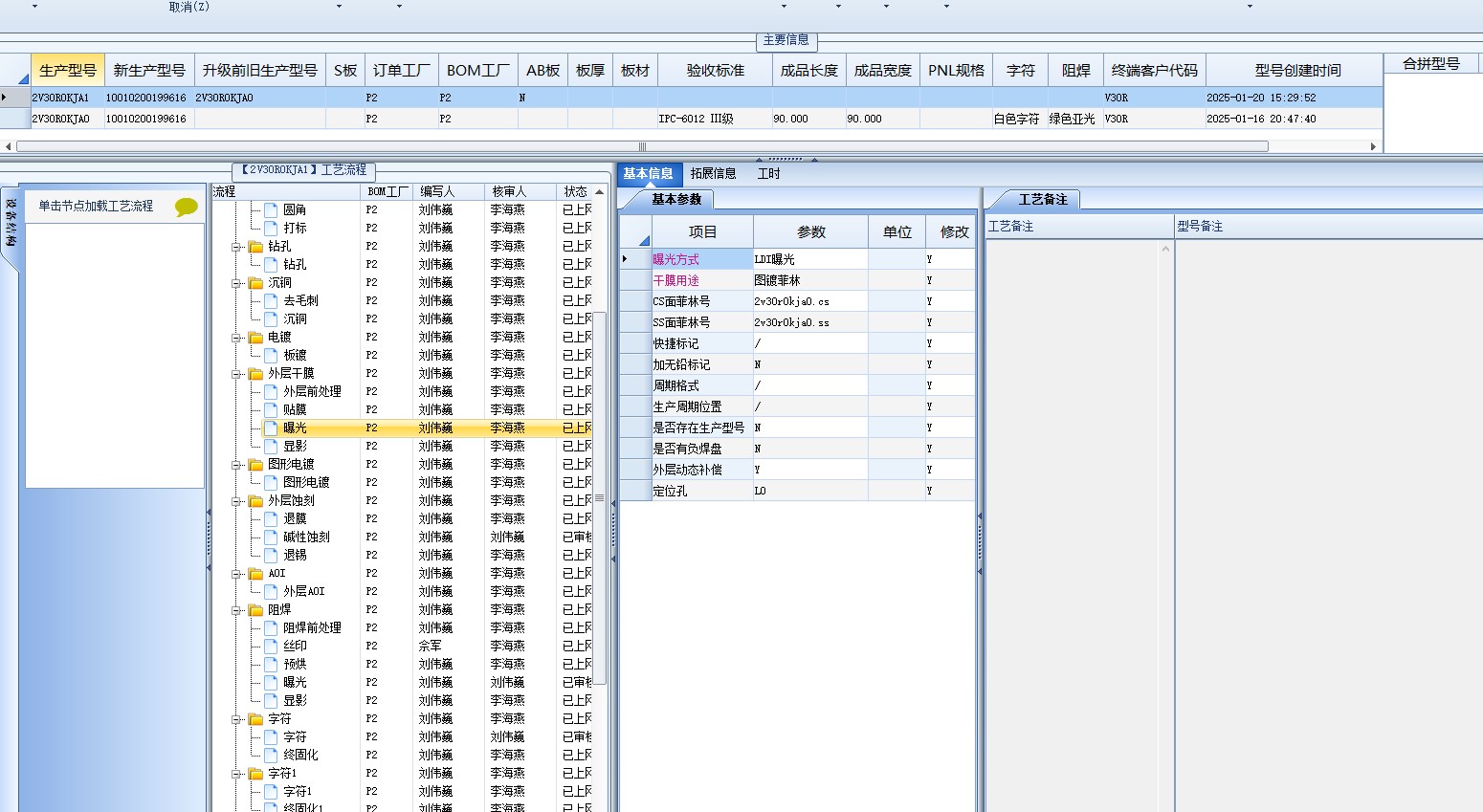Click the 碱性蚀刻 document icon
Viewport: 1483px width, 812px height.
click(271, 537)
